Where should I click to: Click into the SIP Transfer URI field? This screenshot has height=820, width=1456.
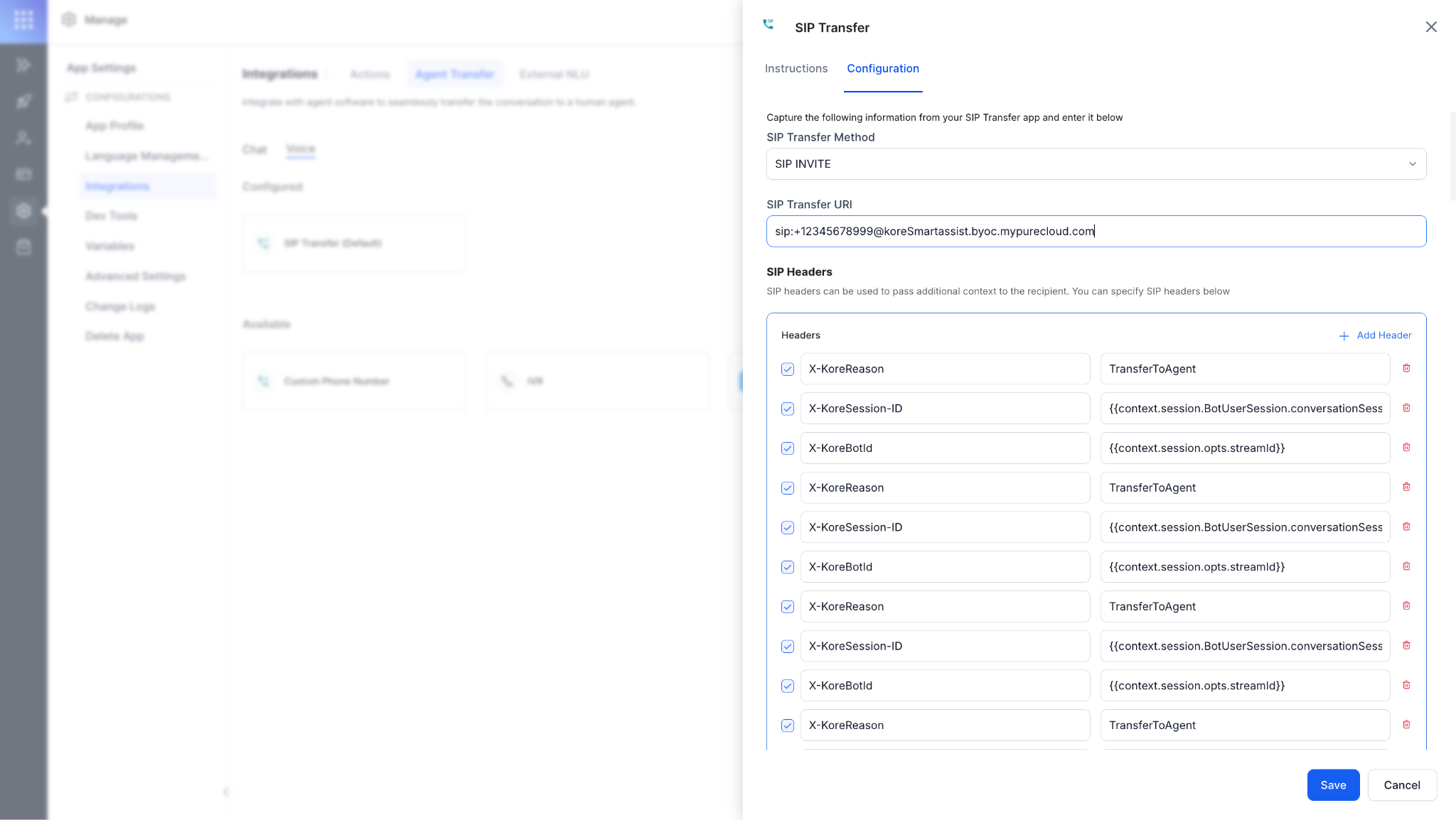1096,232
